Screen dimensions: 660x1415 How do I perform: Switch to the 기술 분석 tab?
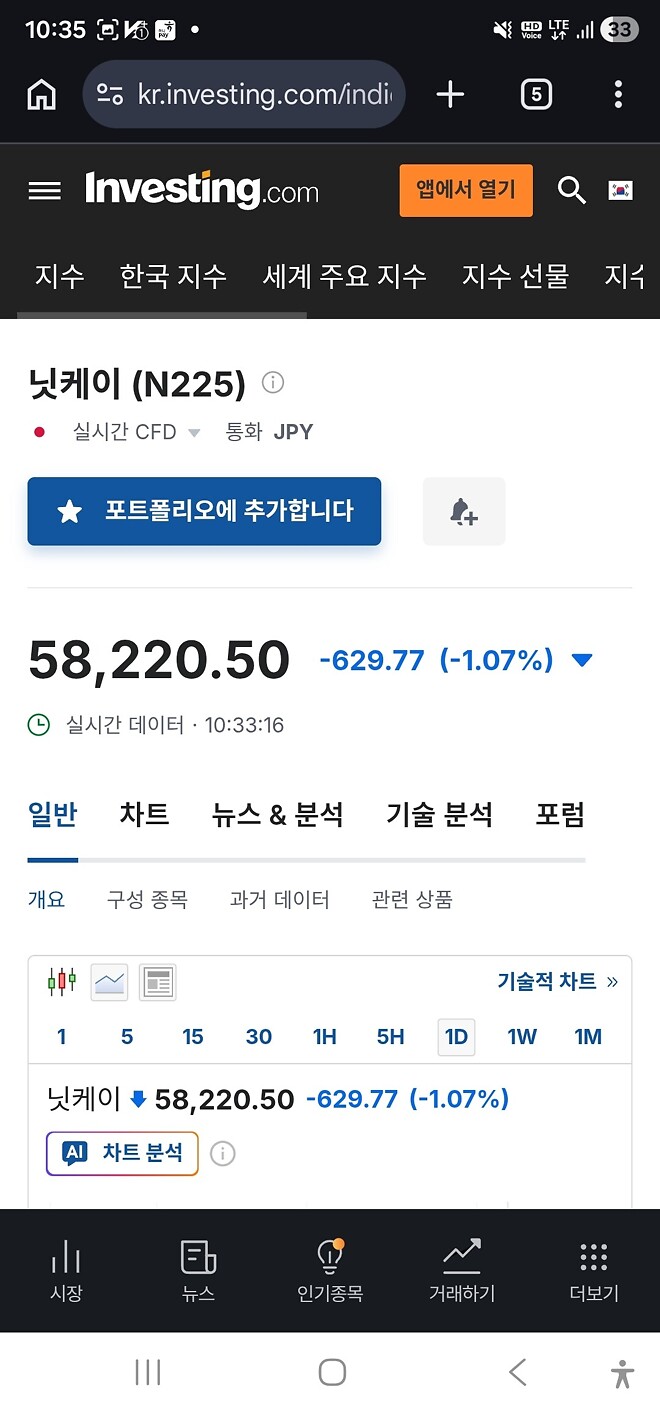440,815
